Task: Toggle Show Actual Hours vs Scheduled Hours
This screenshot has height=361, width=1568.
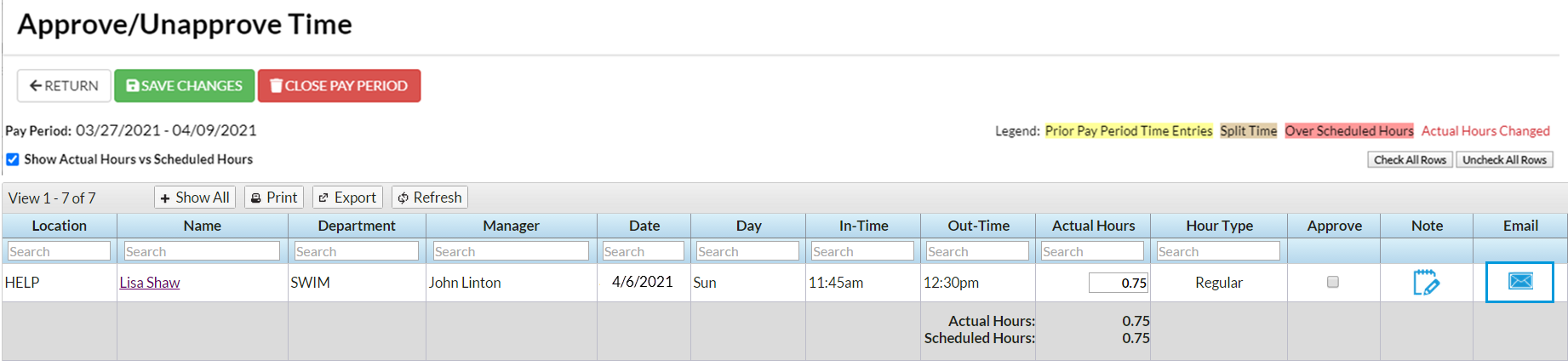Action: [13, 159]
